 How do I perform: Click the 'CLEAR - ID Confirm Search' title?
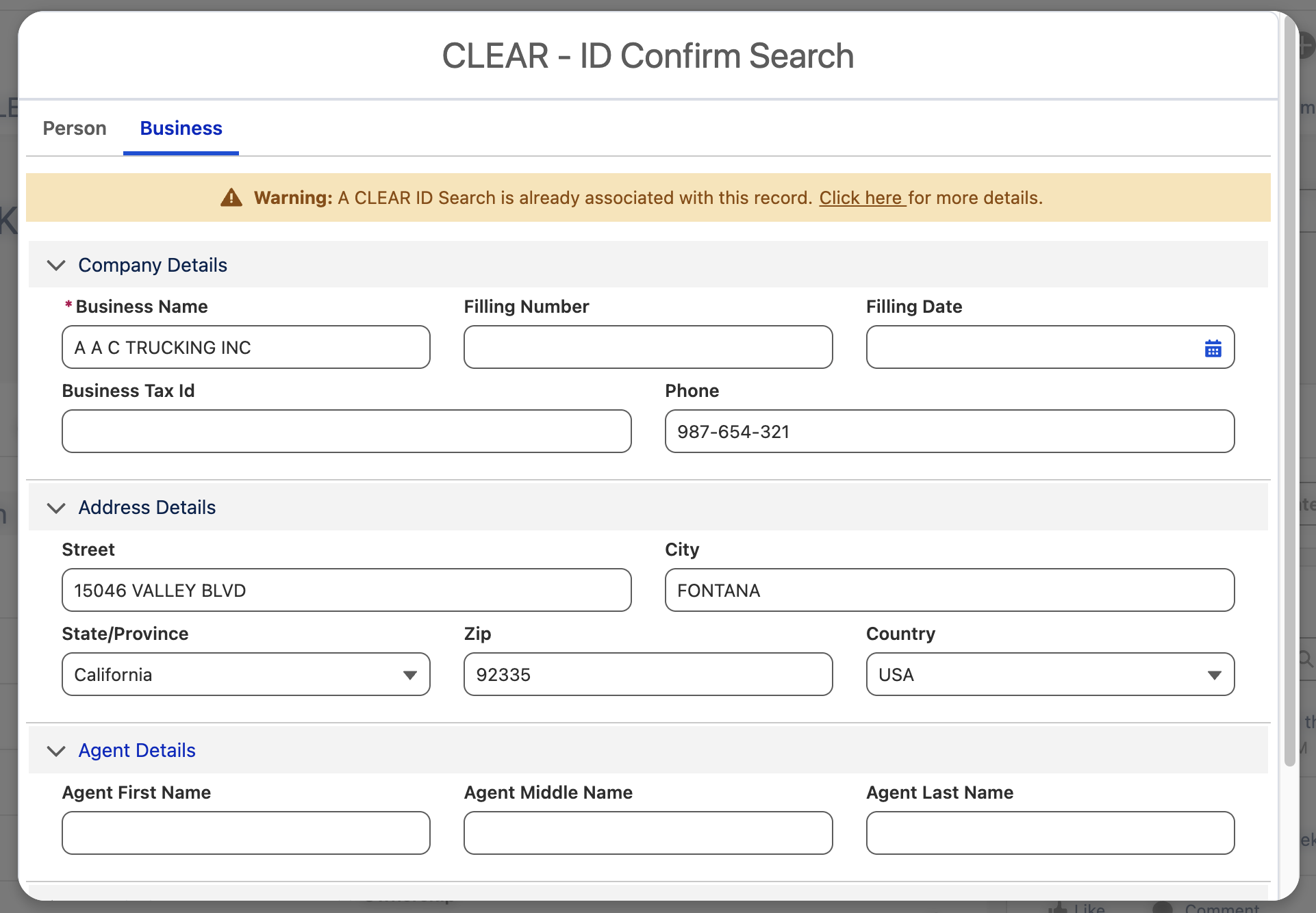pos(648,55)
